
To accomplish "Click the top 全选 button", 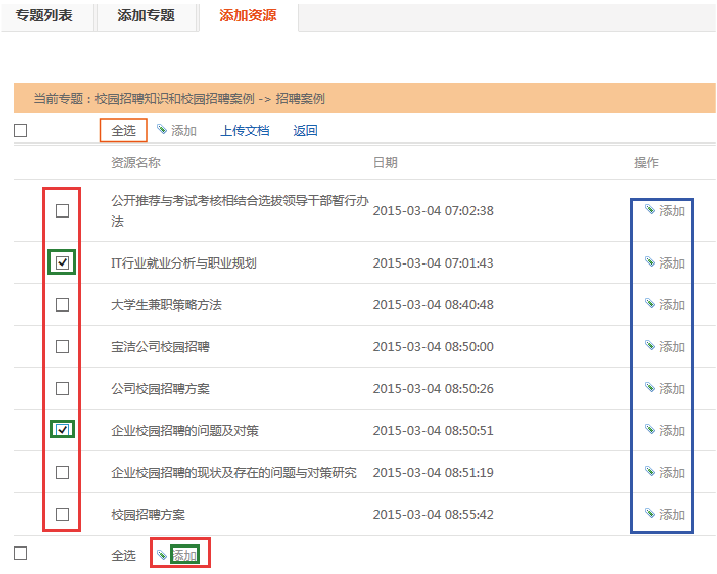I will (123, 130).
